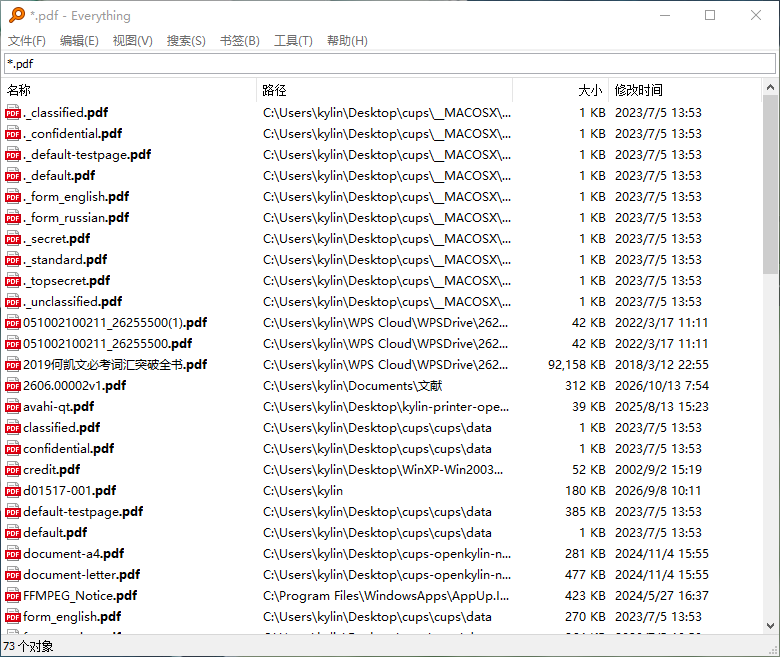This screenshot has width=780, height=657.
Task: Sort results by 路径 column header
Action: point(385,90)
